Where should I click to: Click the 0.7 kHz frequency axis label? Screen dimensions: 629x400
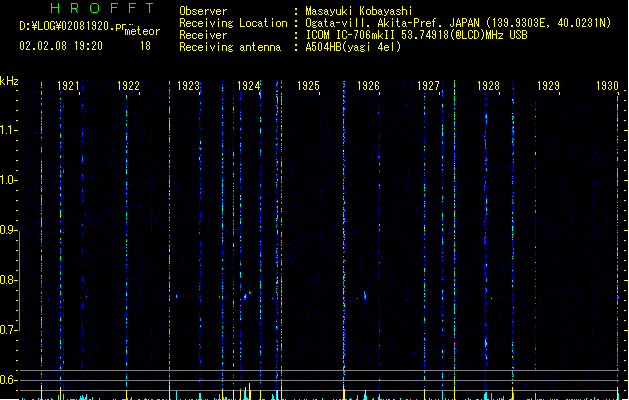(x=8, y=330)
